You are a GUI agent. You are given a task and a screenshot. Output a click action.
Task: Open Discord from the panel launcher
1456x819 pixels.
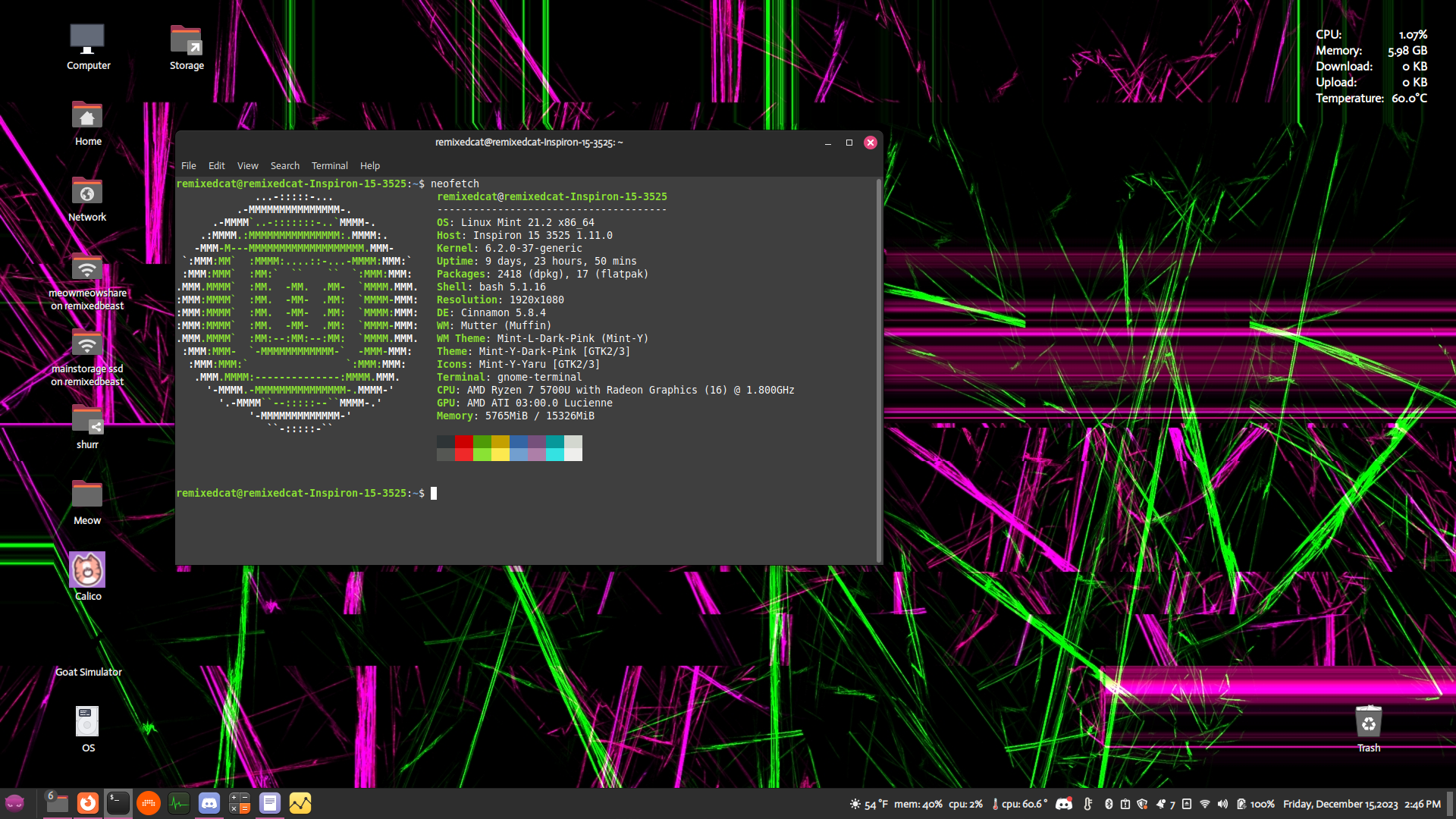[x=209, y=803]
